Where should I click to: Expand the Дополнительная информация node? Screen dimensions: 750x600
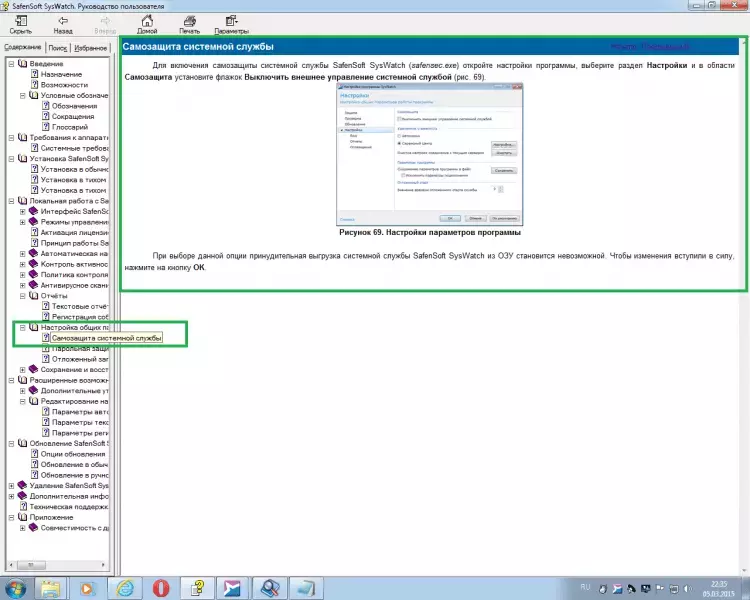(11, 496)
